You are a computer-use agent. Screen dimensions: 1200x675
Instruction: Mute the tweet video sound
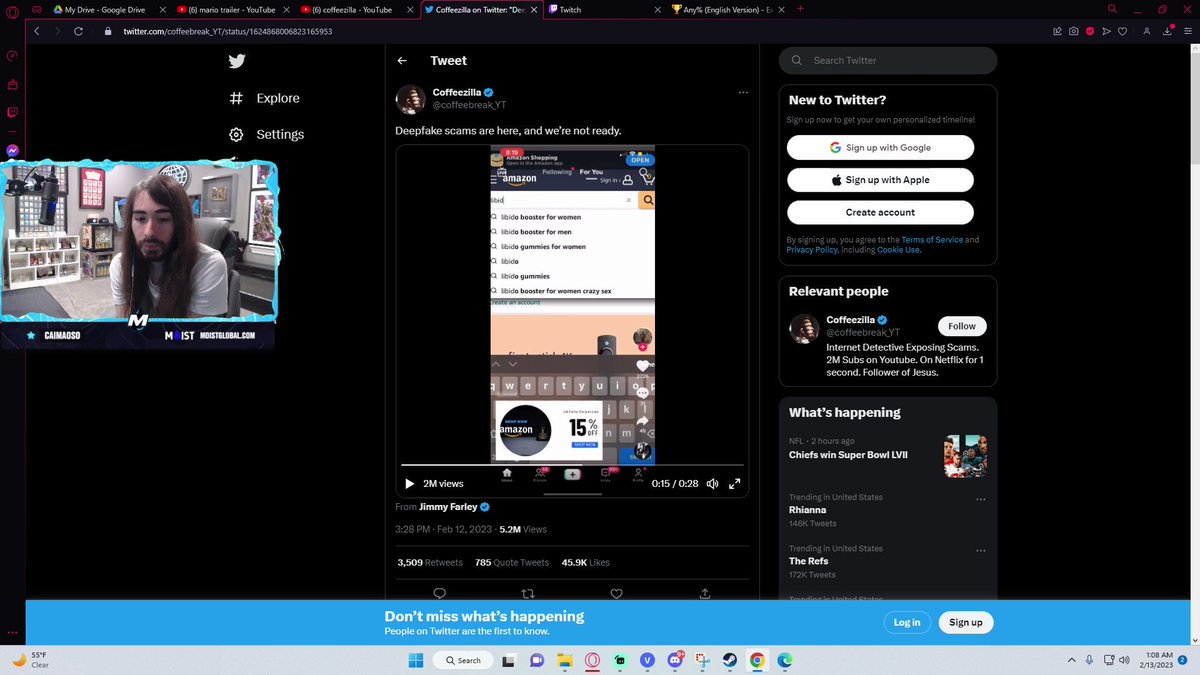click(x=713, y=484)
